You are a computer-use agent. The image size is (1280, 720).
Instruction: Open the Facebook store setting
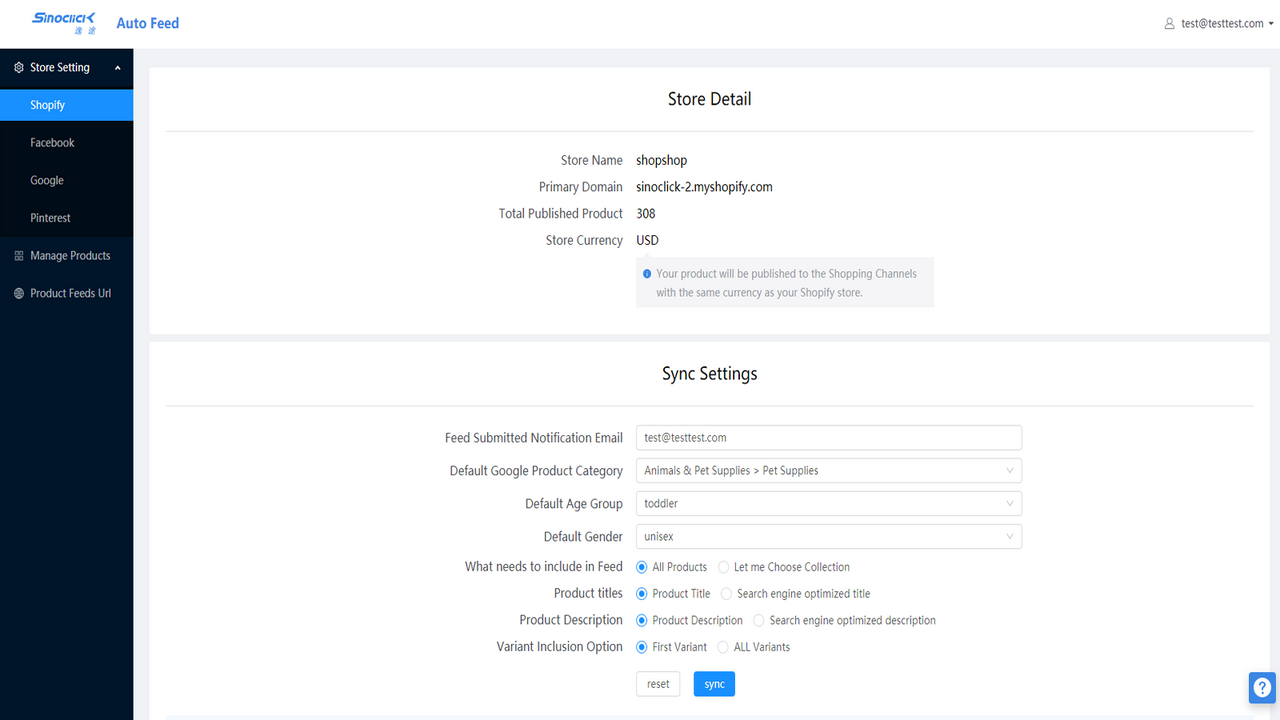pyautogui.click(x=52, y=143)
